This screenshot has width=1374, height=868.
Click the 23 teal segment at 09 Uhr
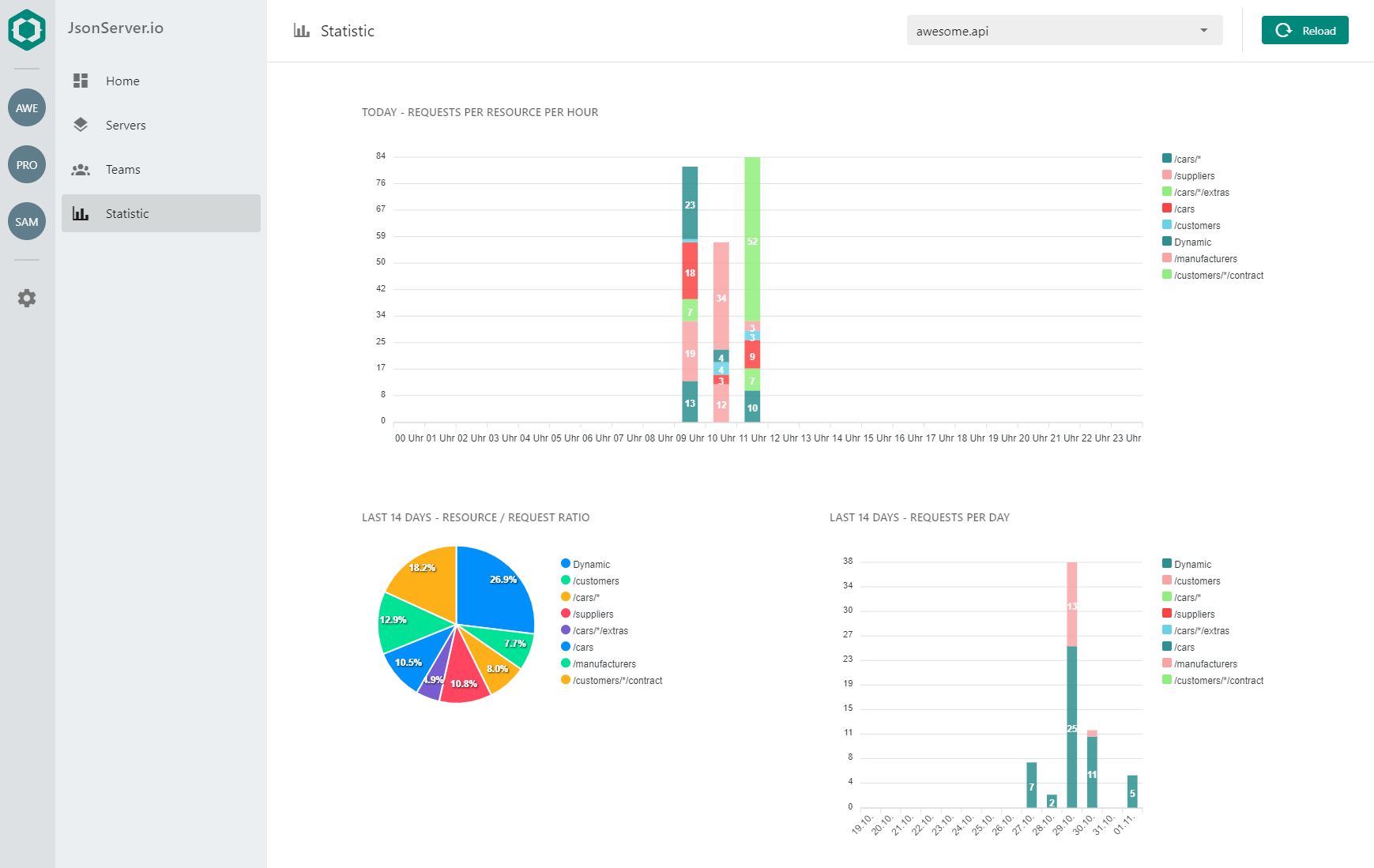(690, 203)
